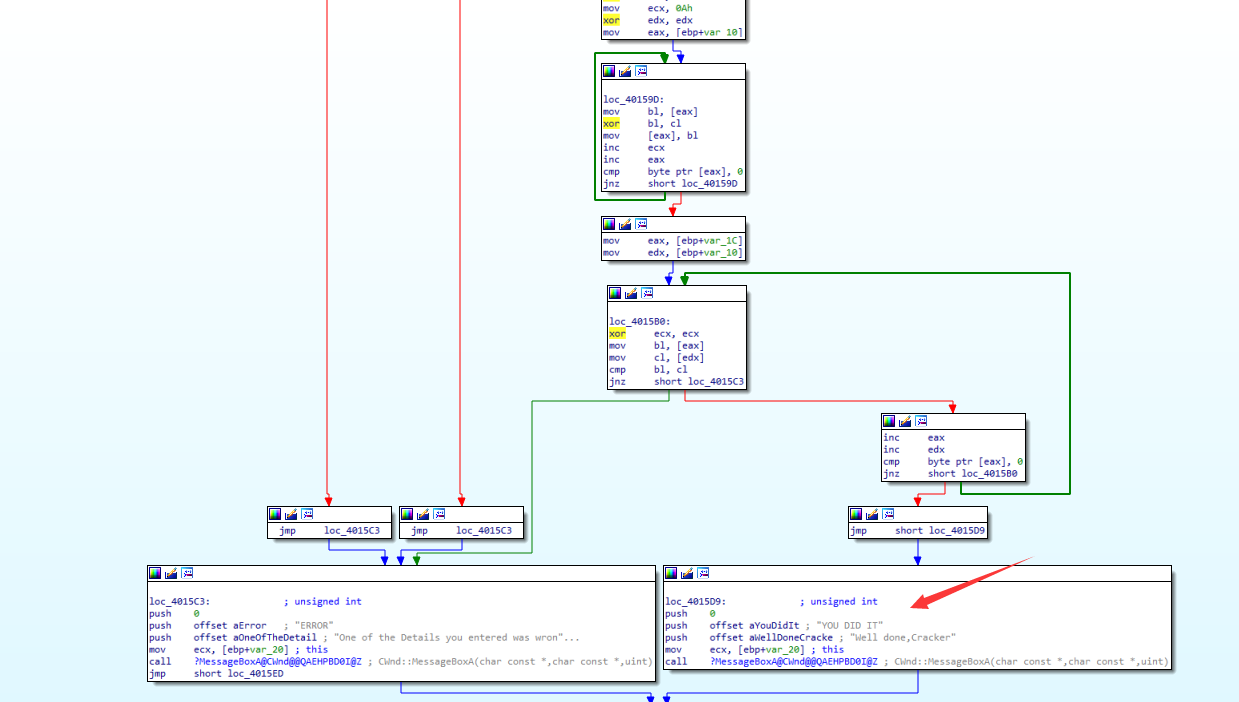Open node color picker on loc_4015D9 block
Image resolution: width=1239 pixels, height=702 pixels.
(671, 573)
